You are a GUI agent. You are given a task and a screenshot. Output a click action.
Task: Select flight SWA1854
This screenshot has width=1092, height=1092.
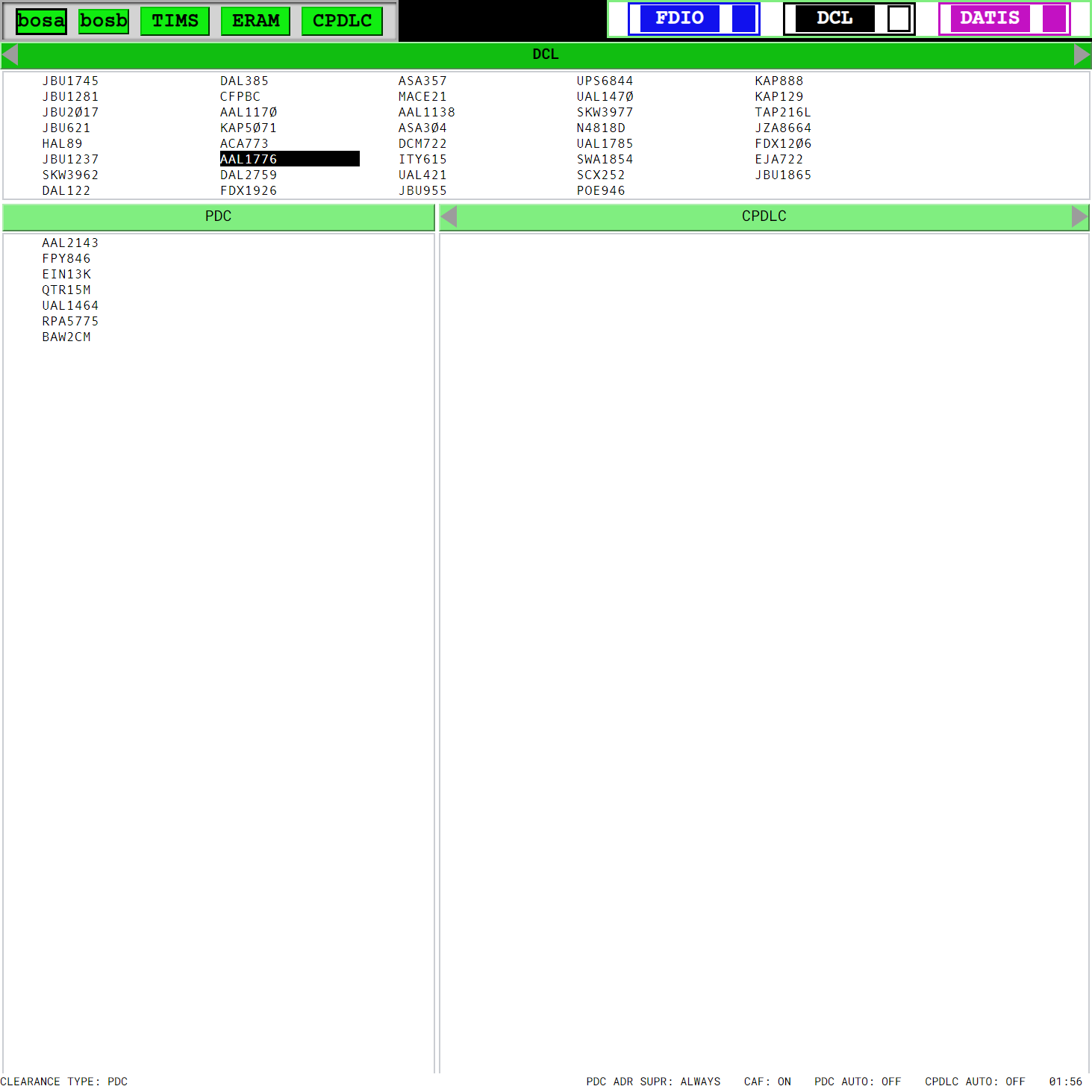(605, 159)
